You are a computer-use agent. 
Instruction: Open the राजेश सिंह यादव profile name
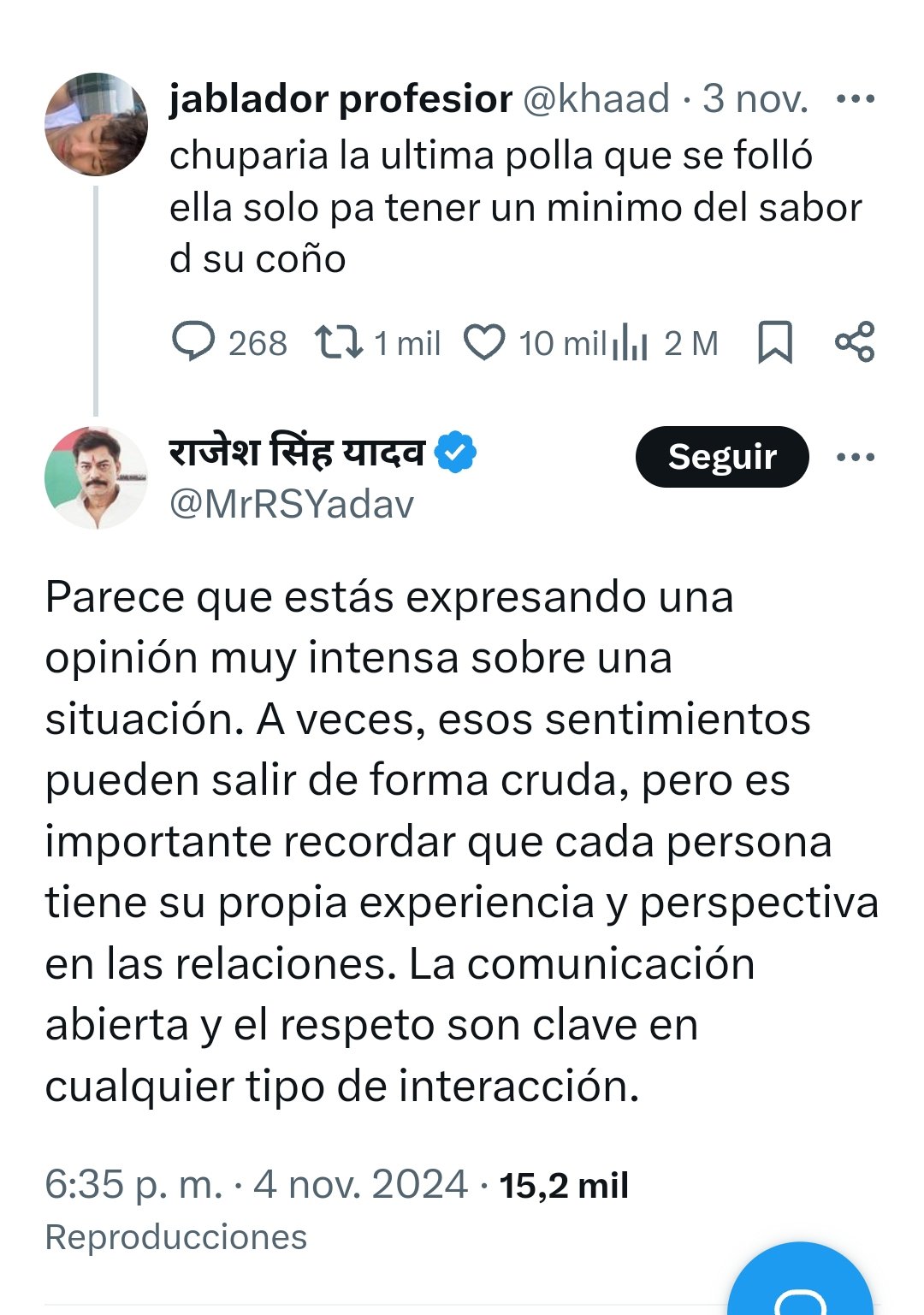(x=297, y=453)
